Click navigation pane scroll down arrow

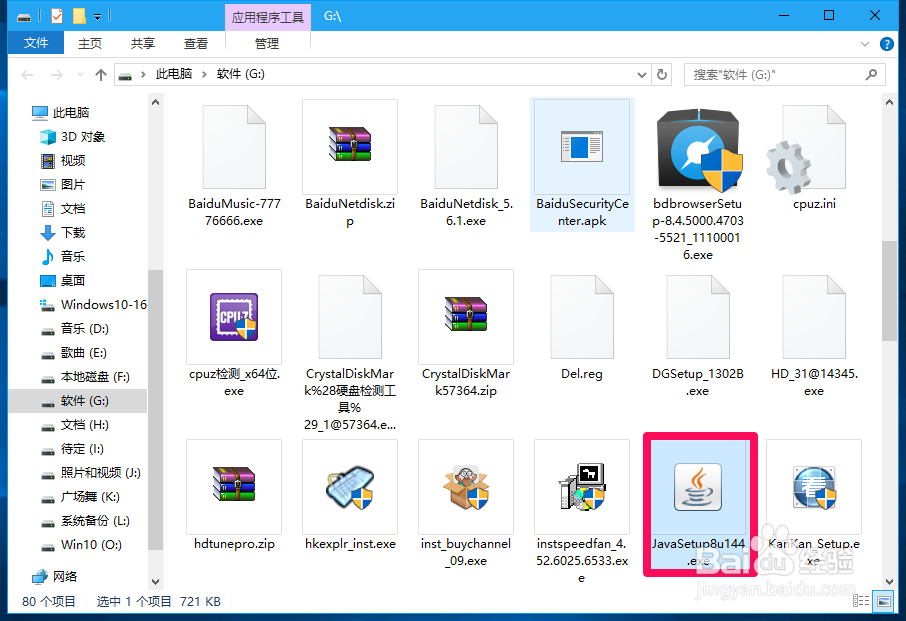[x=155, y=582]
